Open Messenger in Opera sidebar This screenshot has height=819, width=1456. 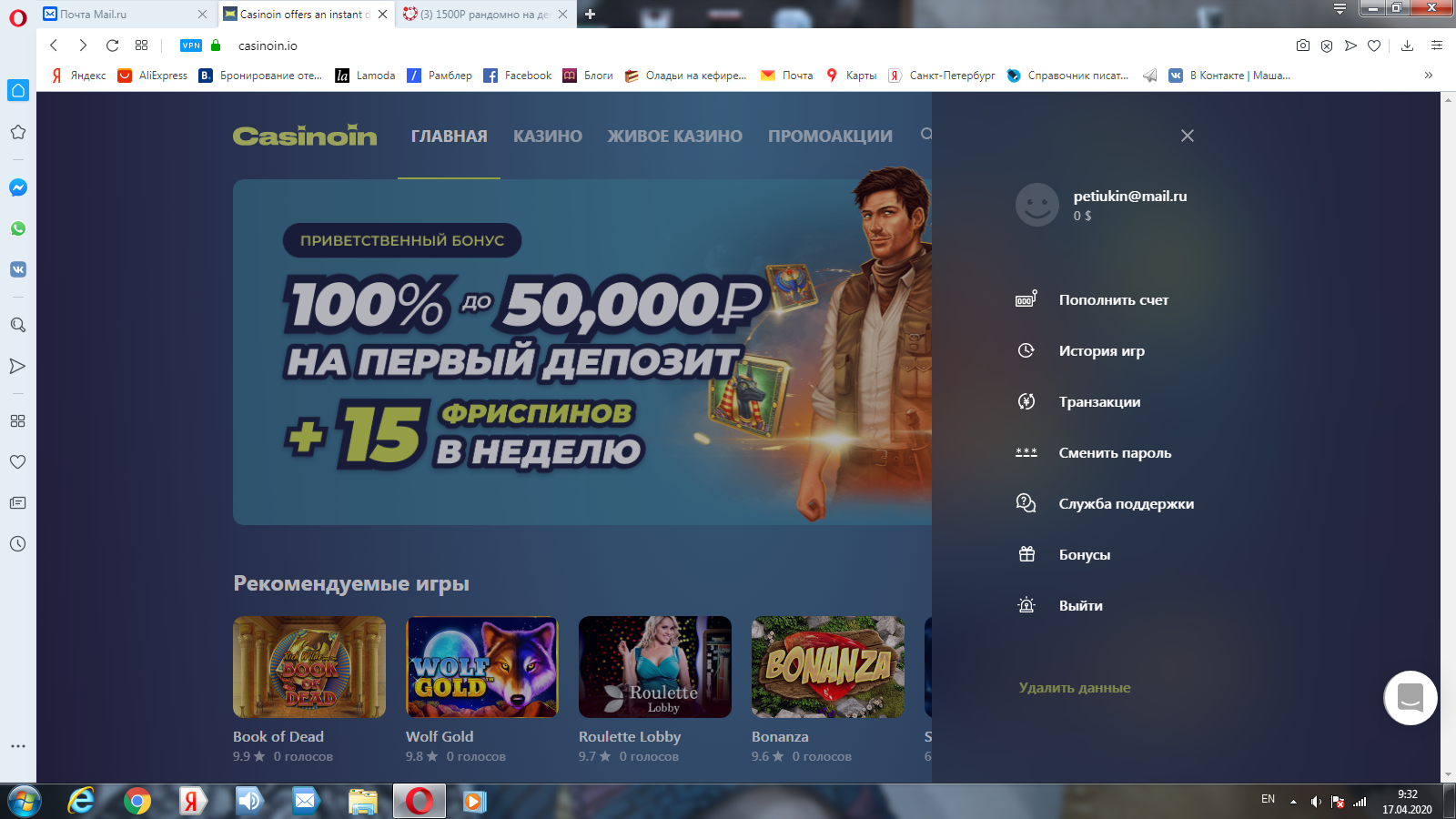click(17, 187)
